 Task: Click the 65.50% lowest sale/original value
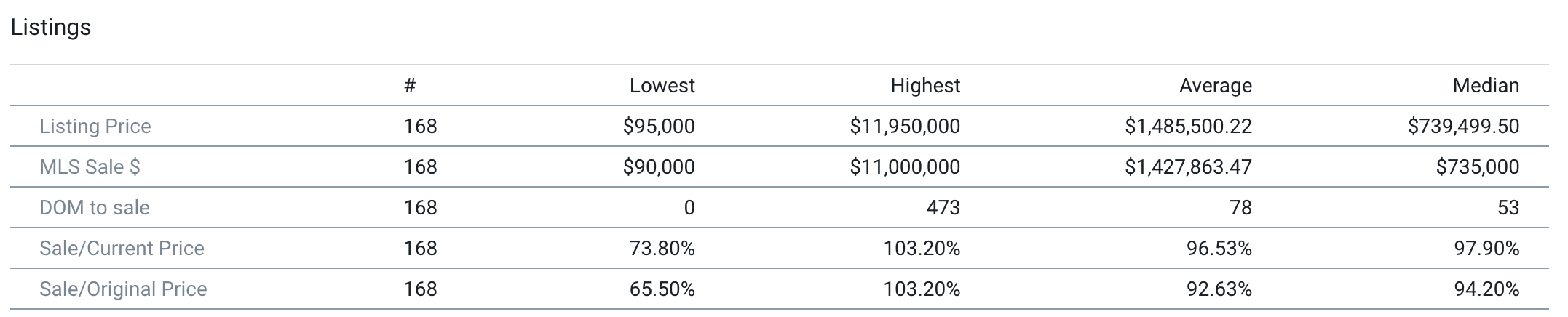pos(662,289)
